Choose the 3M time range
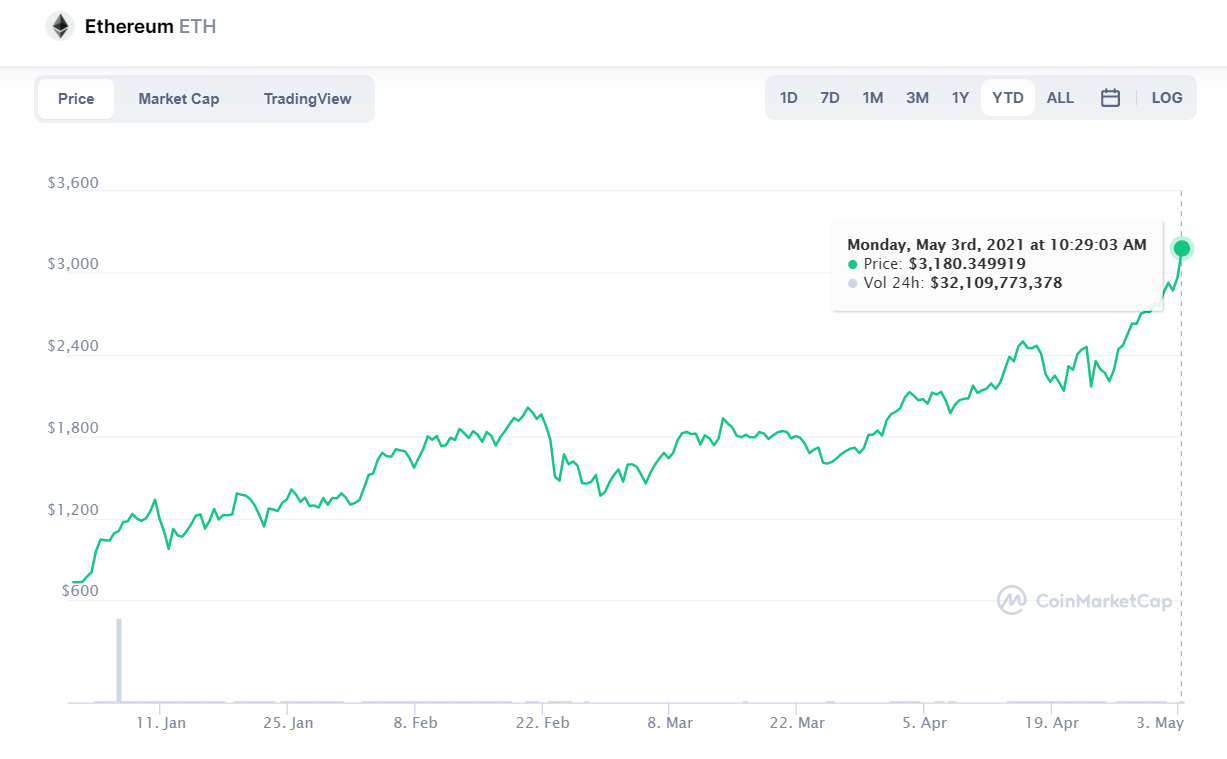Viewport: 1227px width, 759px height. click(917, 98)
